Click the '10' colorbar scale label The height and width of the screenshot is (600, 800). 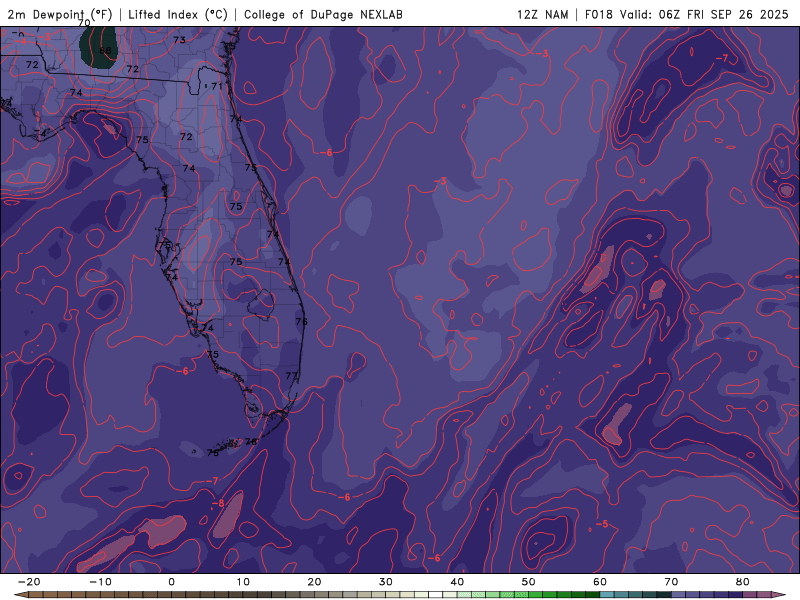pos(243,582)
